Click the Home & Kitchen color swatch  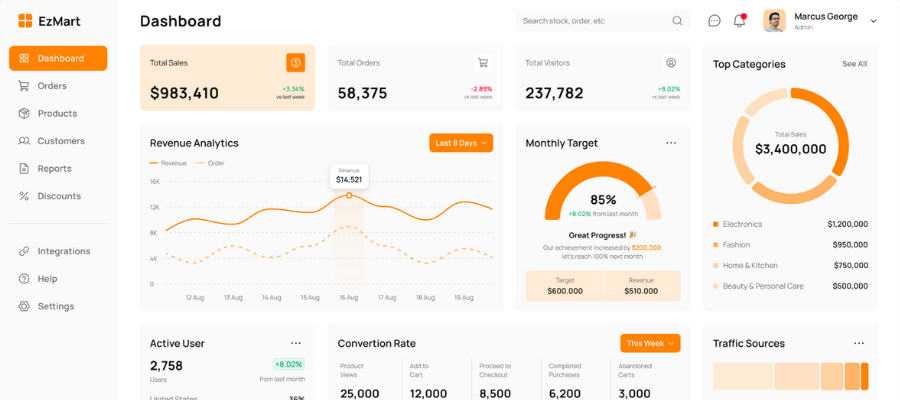[715, 266]
